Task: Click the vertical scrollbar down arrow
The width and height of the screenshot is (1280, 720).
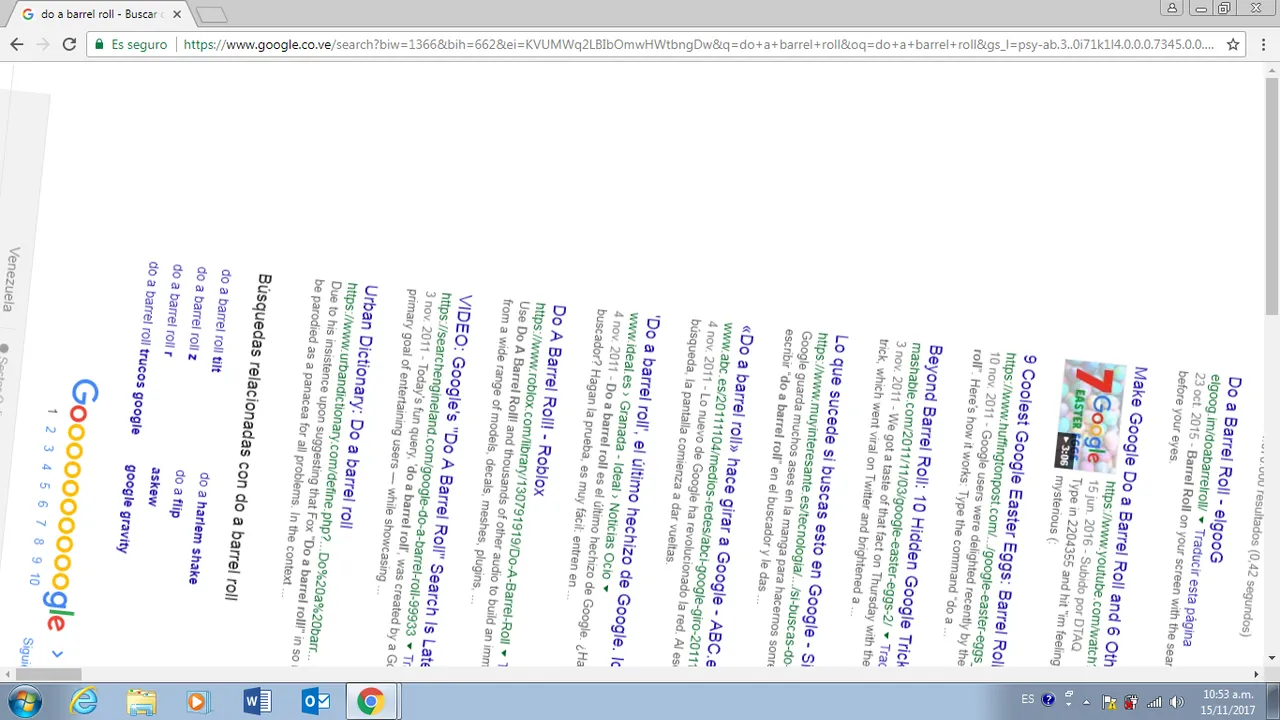Action: [x=1272, y=658]
